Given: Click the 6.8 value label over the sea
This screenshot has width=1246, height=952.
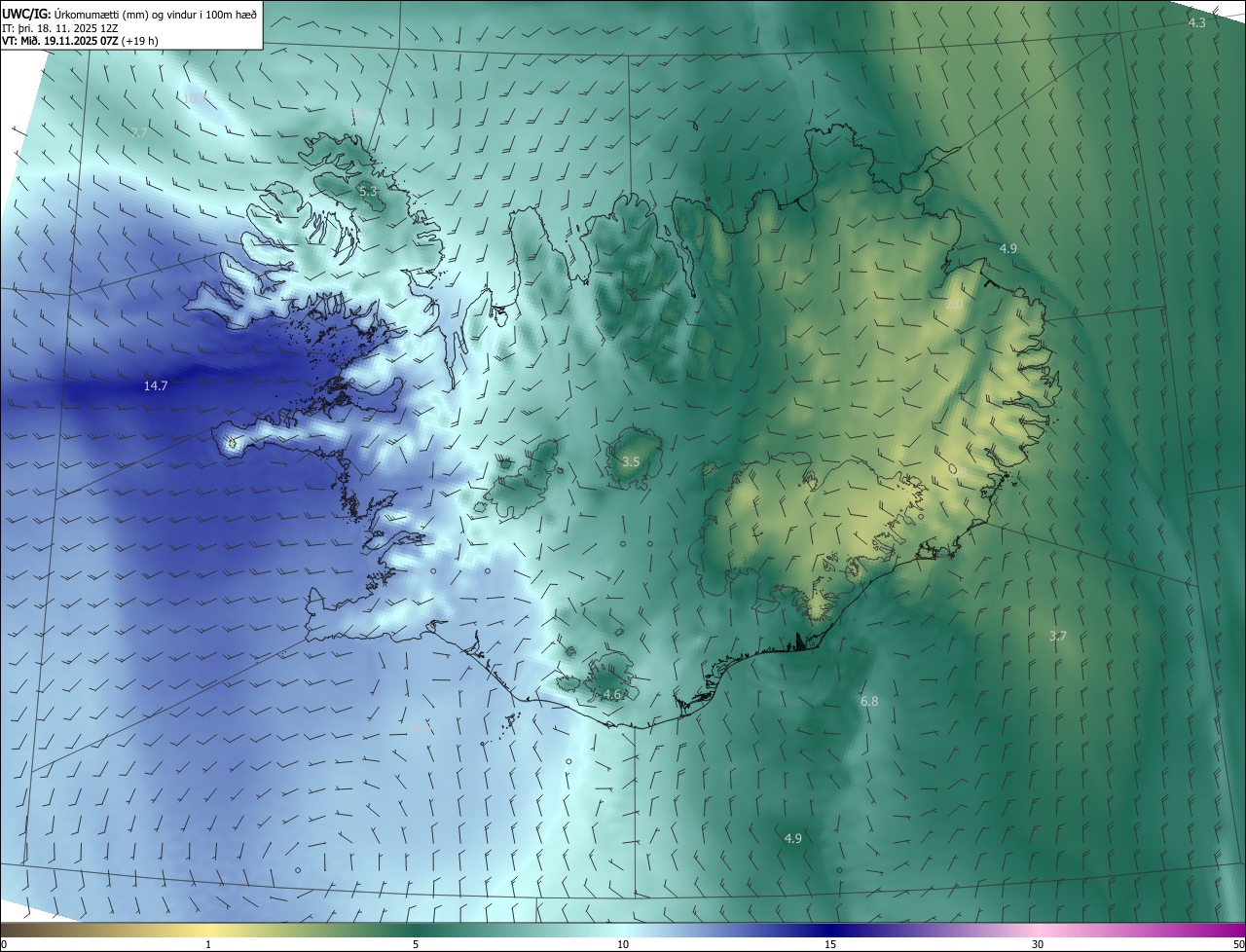Looking at the screenshot, I should point(869,702).
